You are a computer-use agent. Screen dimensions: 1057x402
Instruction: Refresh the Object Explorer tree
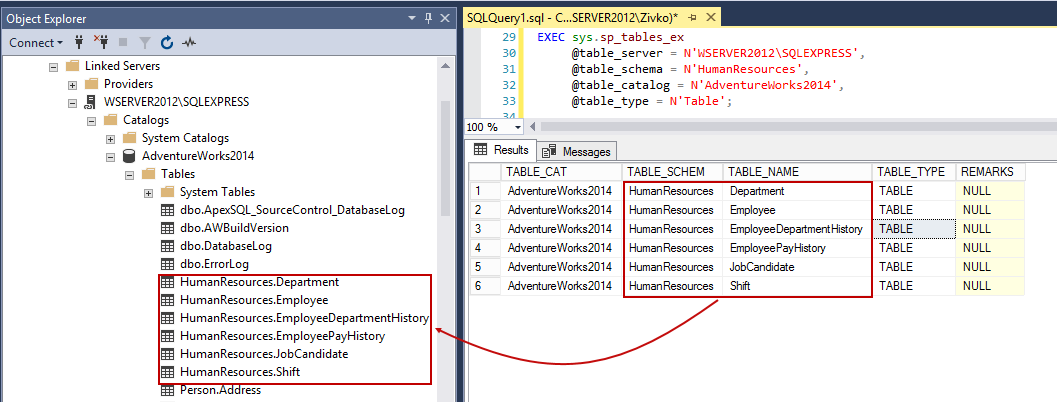[x=167, y=43]
